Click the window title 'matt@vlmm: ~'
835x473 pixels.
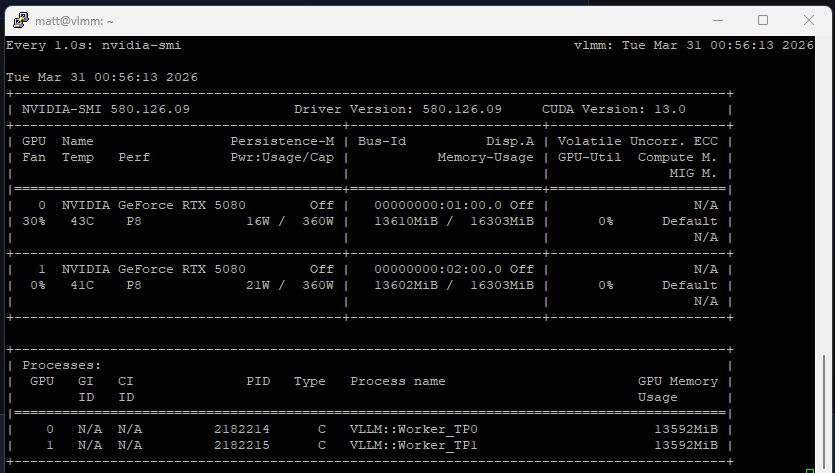click(75, 21)
